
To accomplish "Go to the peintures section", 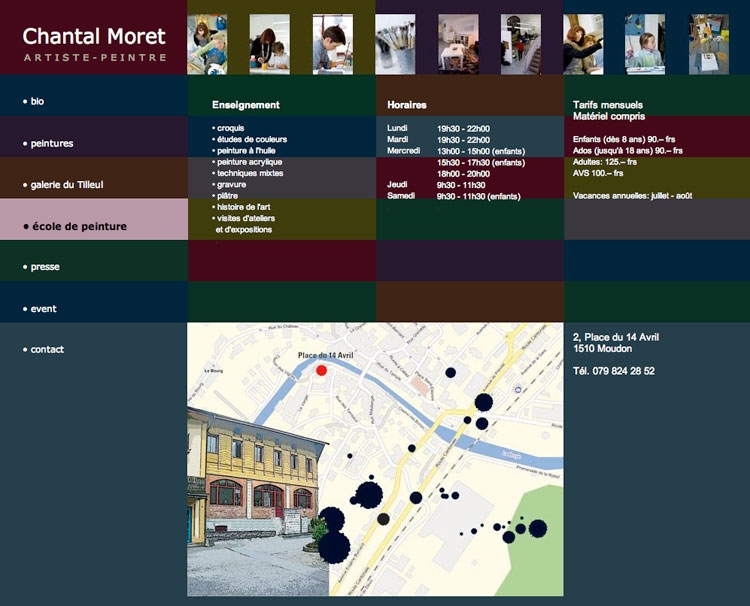I will 51,144.
